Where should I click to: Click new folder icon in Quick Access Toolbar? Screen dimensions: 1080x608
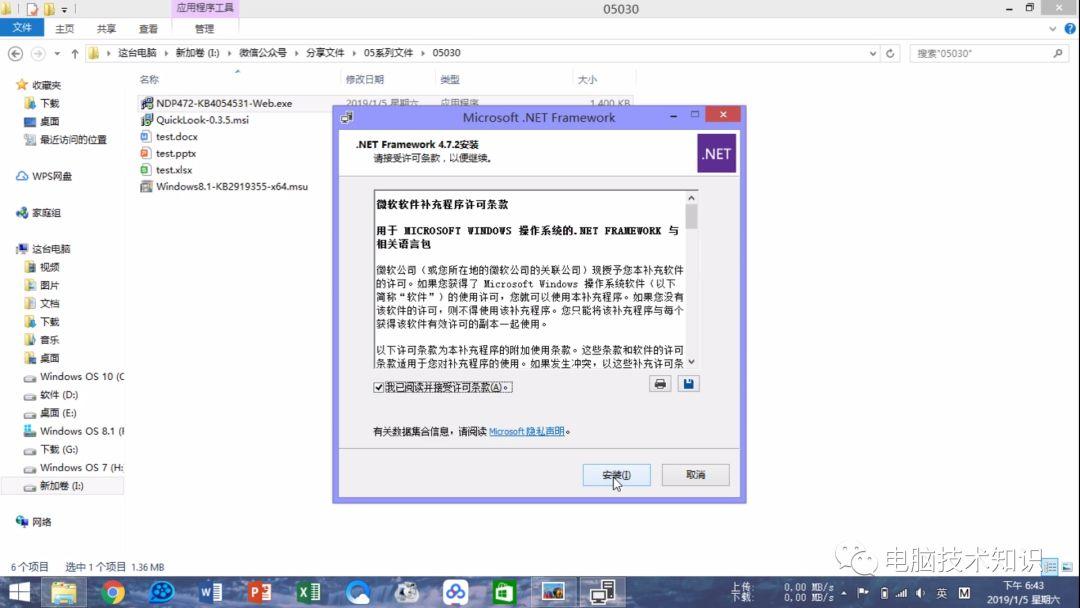49,9
